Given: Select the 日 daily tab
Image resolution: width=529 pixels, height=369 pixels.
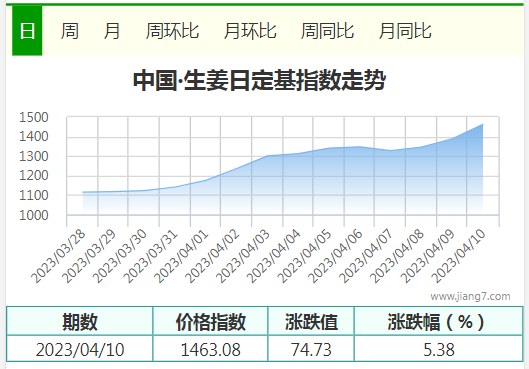Looking at the screenshot, I should pyautogui.click(x=27, y=31).
